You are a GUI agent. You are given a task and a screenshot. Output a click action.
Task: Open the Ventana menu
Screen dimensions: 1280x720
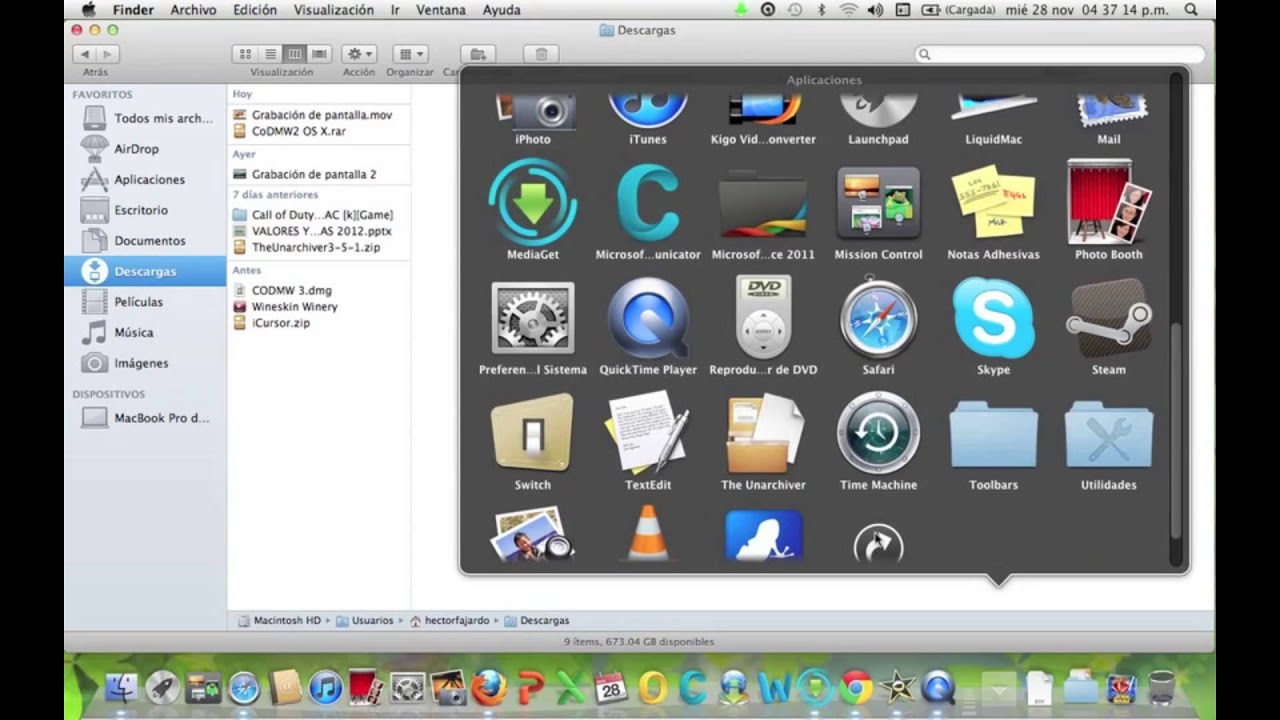(x=441, y=10)
